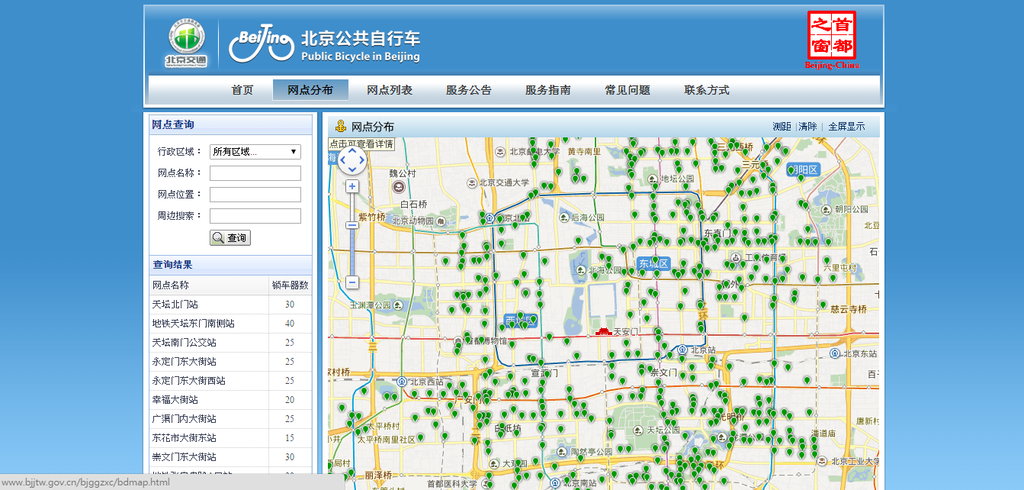Click the anchor icon beside 网点分布 title
1024x490 pixels.
pos(340,127)
